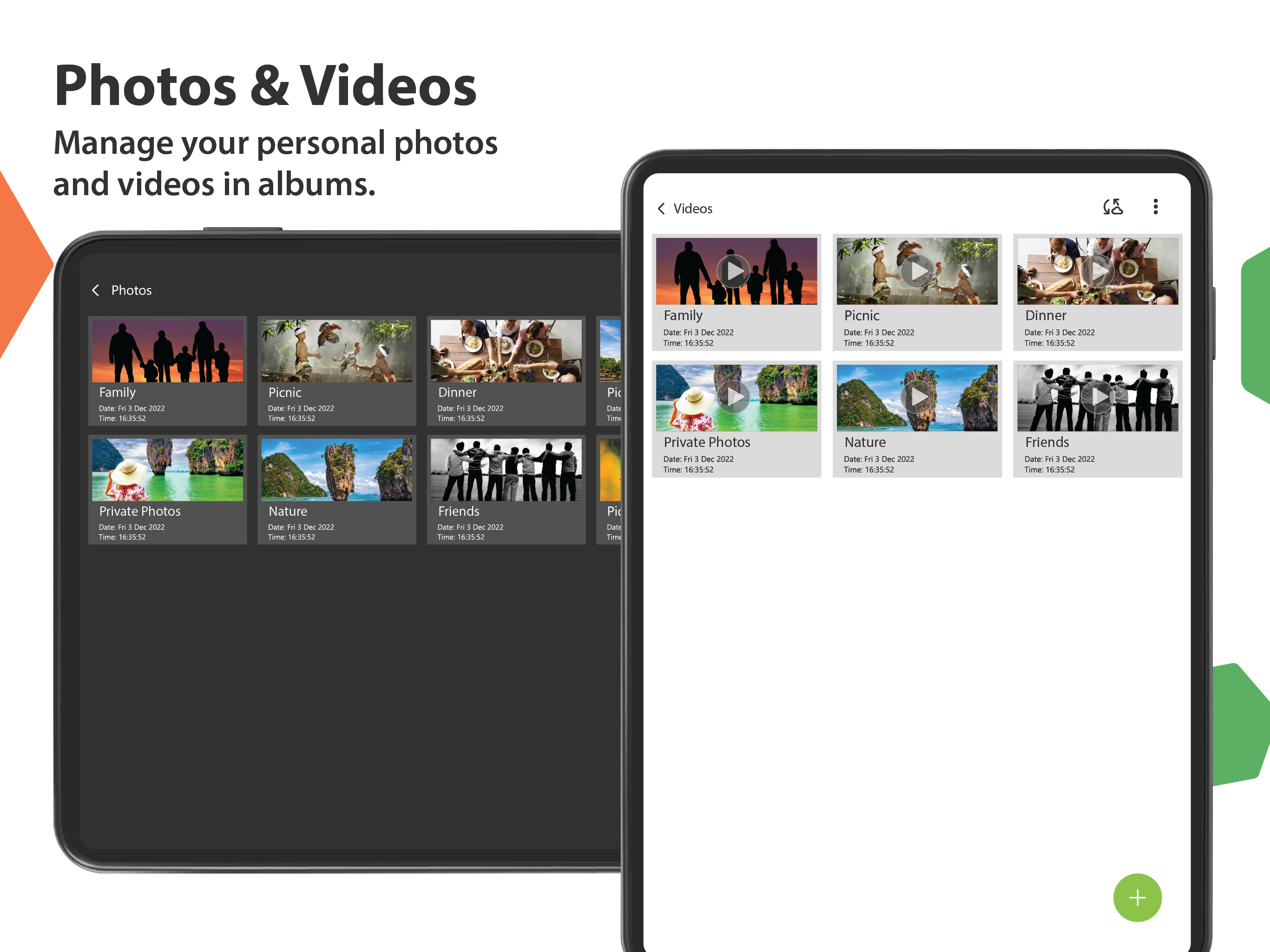Open the Family photo album thumbnail
The image size is (1270, 952).
167,351
